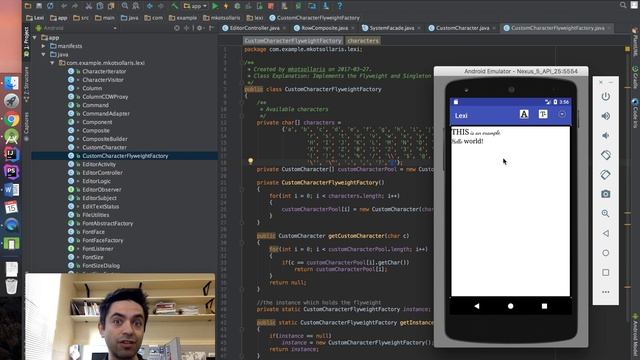The width and height of the screenshot is (640, 360).
Task: Click the Find magnifier icon in toolbar
Action: (125, 6)
